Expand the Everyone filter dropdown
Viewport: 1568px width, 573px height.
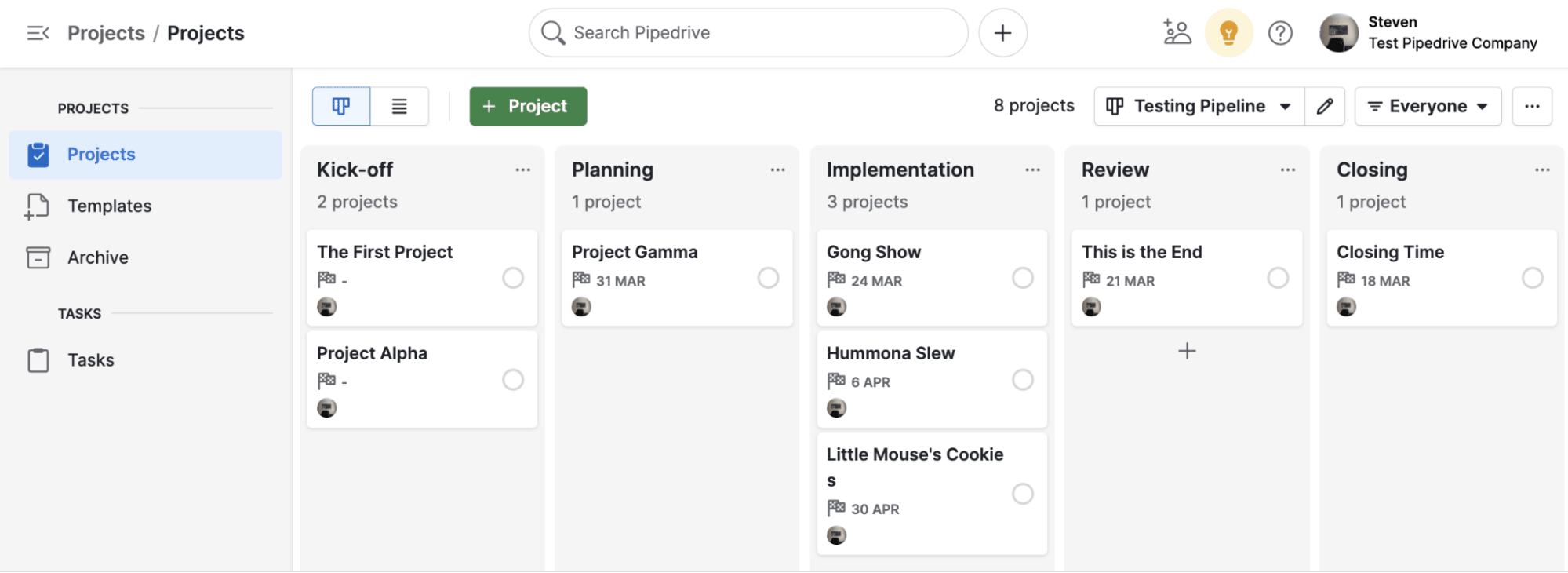(1427, 106)
